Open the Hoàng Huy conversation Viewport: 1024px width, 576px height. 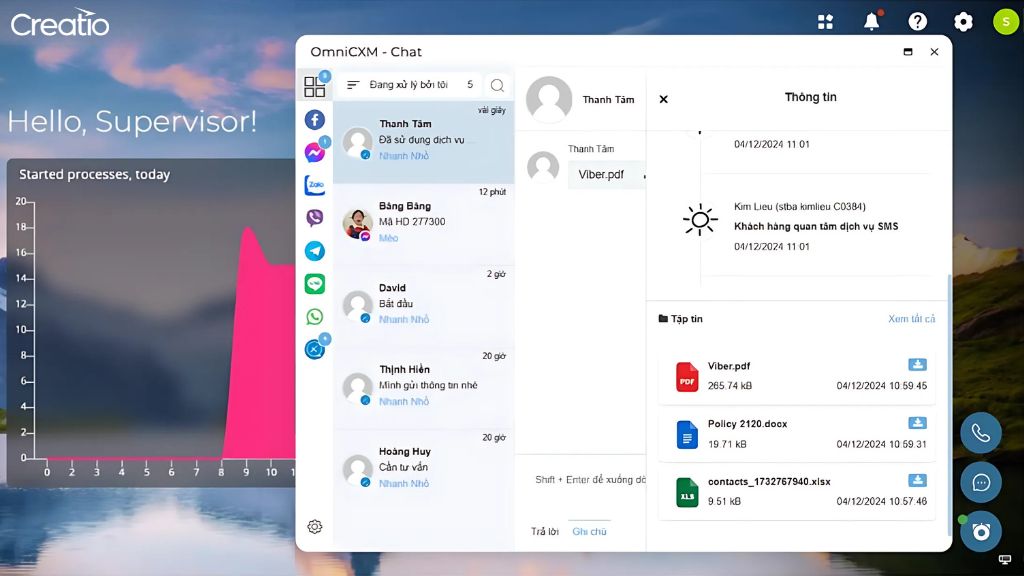(x=424, y=468)
